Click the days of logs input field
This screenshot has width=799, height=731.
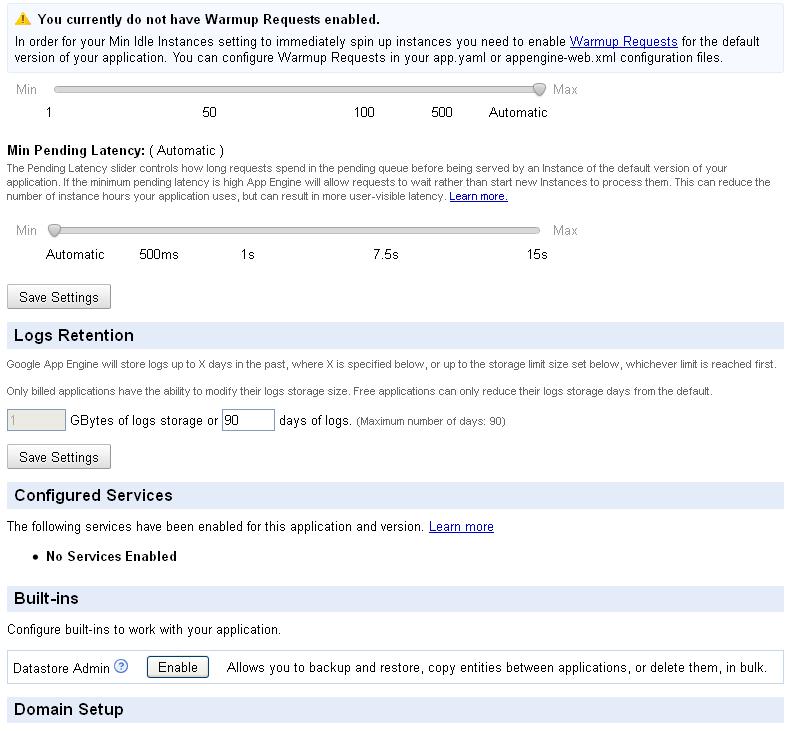(x=248, y=420)
